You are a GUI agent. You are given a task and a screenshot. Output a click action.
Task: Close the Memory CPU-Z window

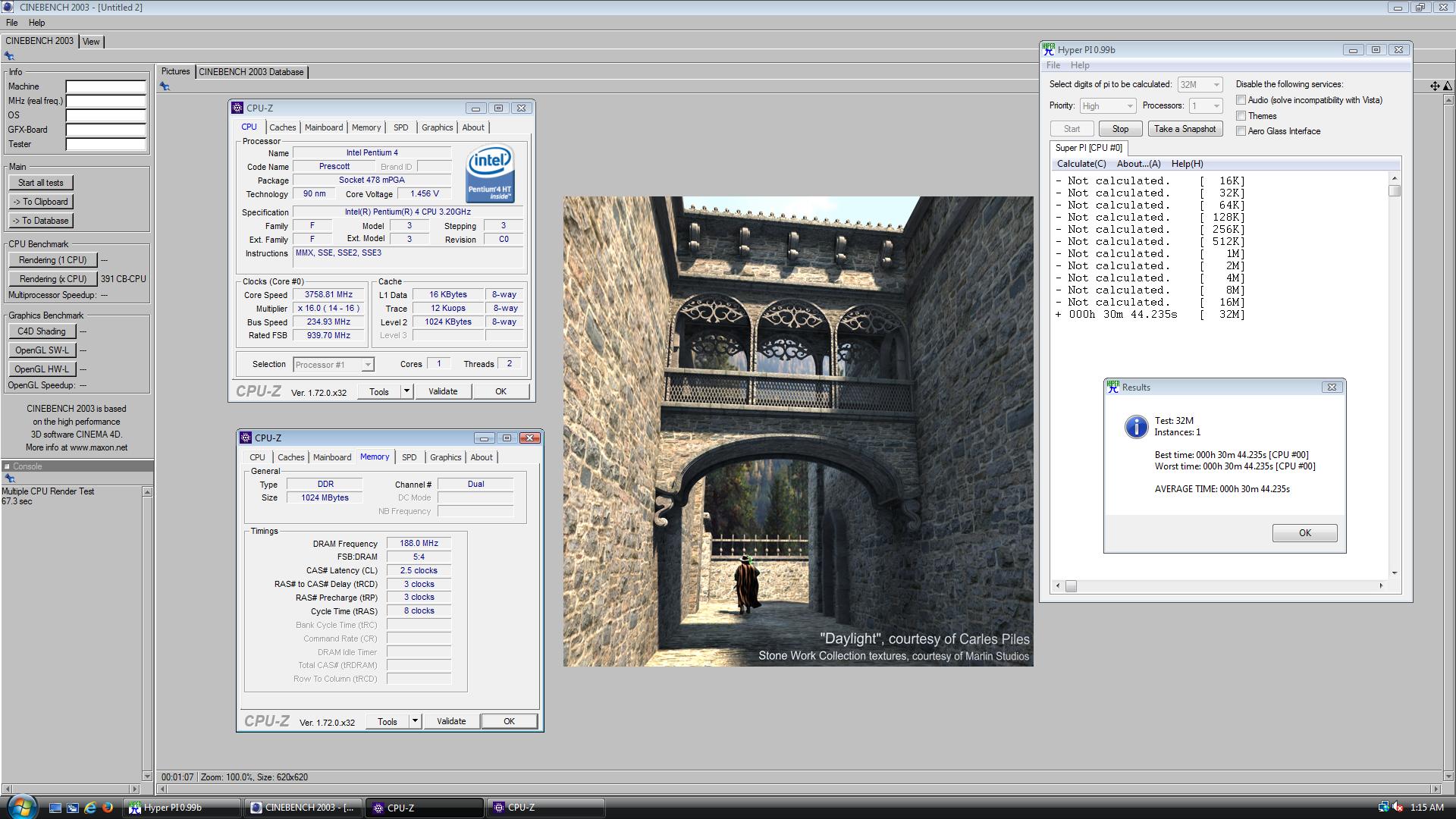coord(529,438)
